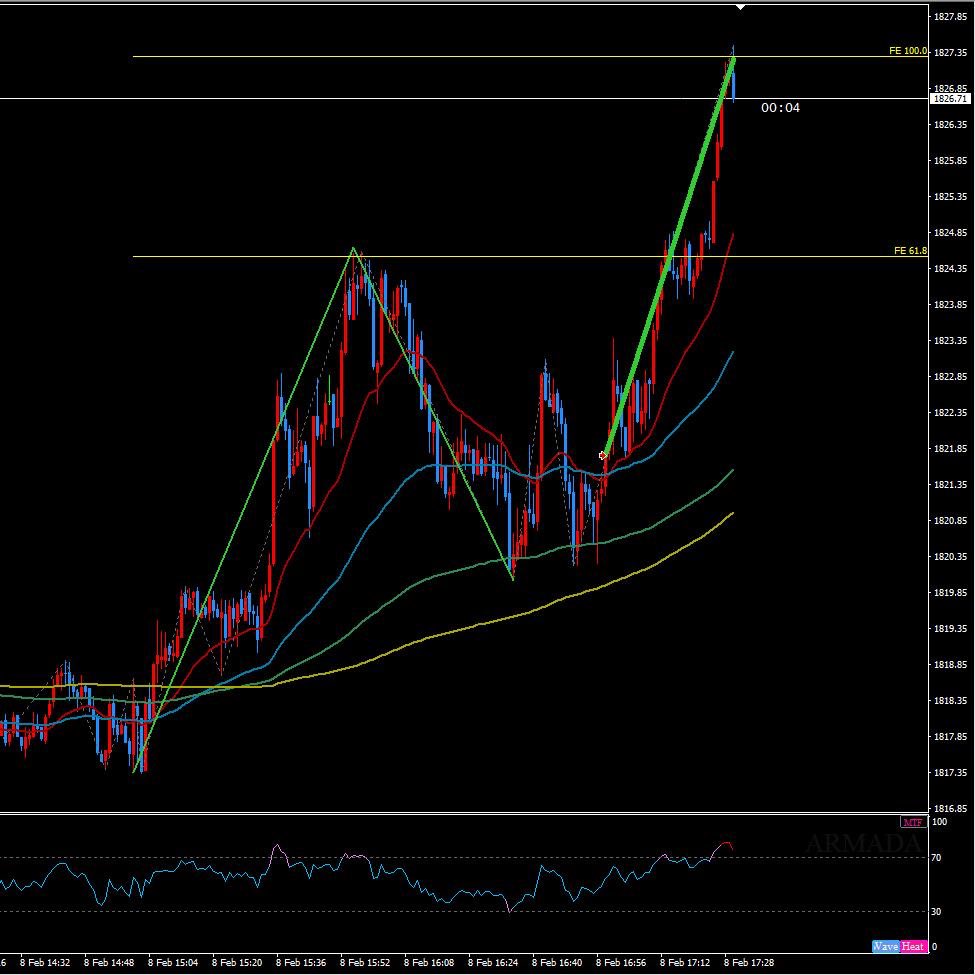975x975 pixels.
Task: Click the 8 Feb 16:56 time label
Action: tap(621, 963)
